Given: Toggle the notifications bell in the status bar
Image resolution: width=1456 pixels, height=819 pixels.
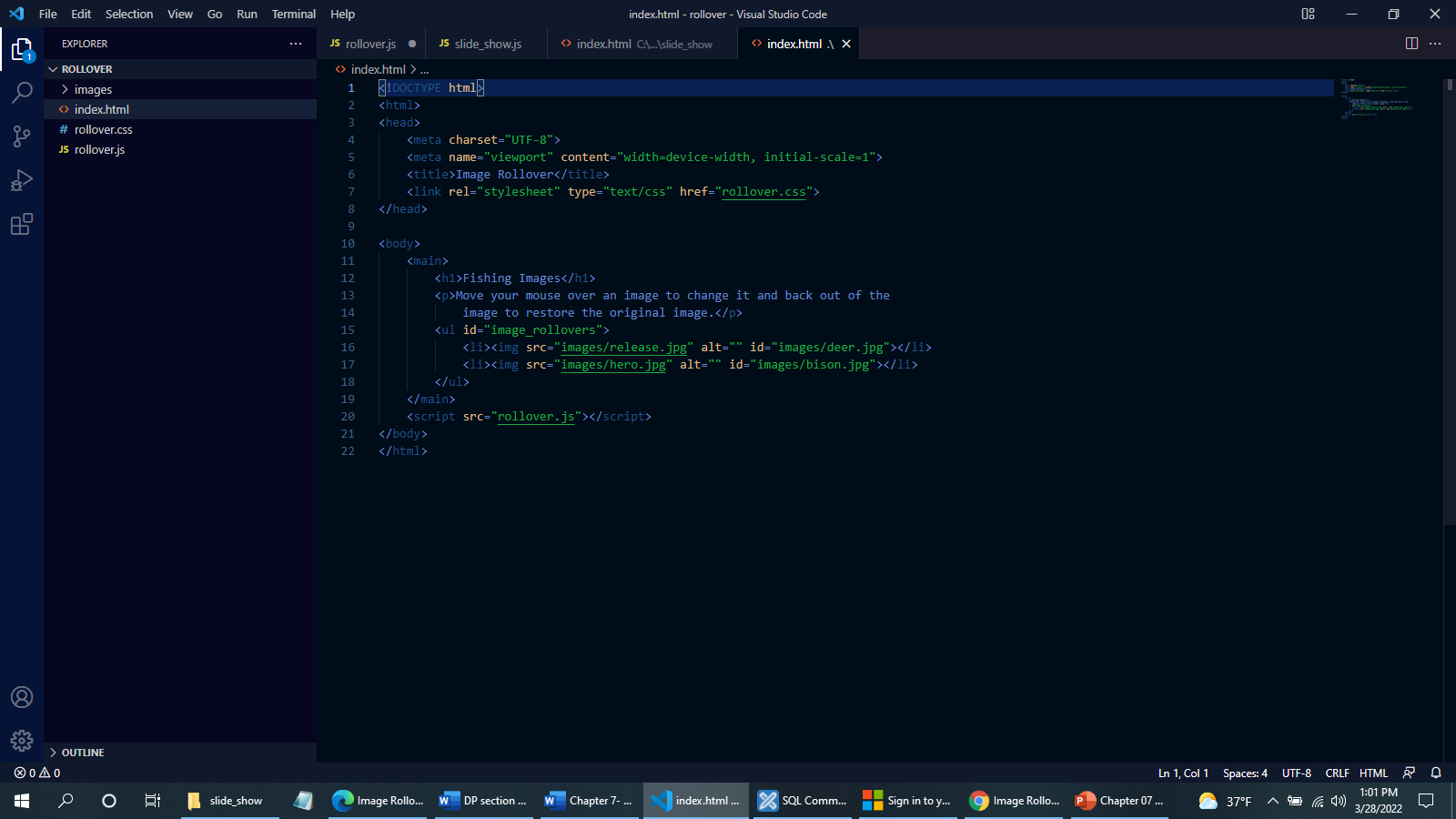Looking at the screenshot, I should pos(1436,773).
